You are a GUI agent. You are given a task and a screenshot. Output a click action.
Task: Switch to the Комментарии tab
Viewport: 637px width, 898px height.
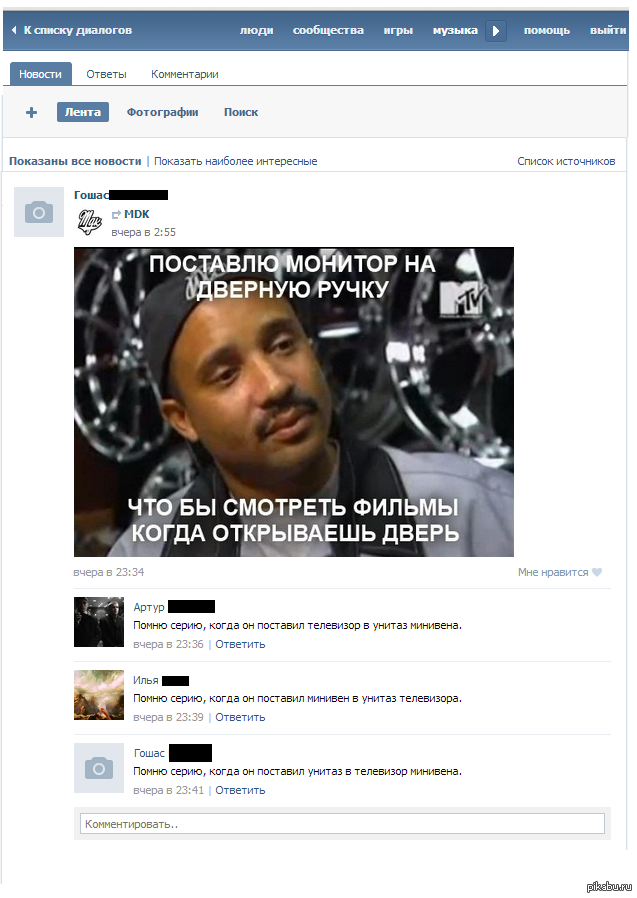(x=184, y=74)
